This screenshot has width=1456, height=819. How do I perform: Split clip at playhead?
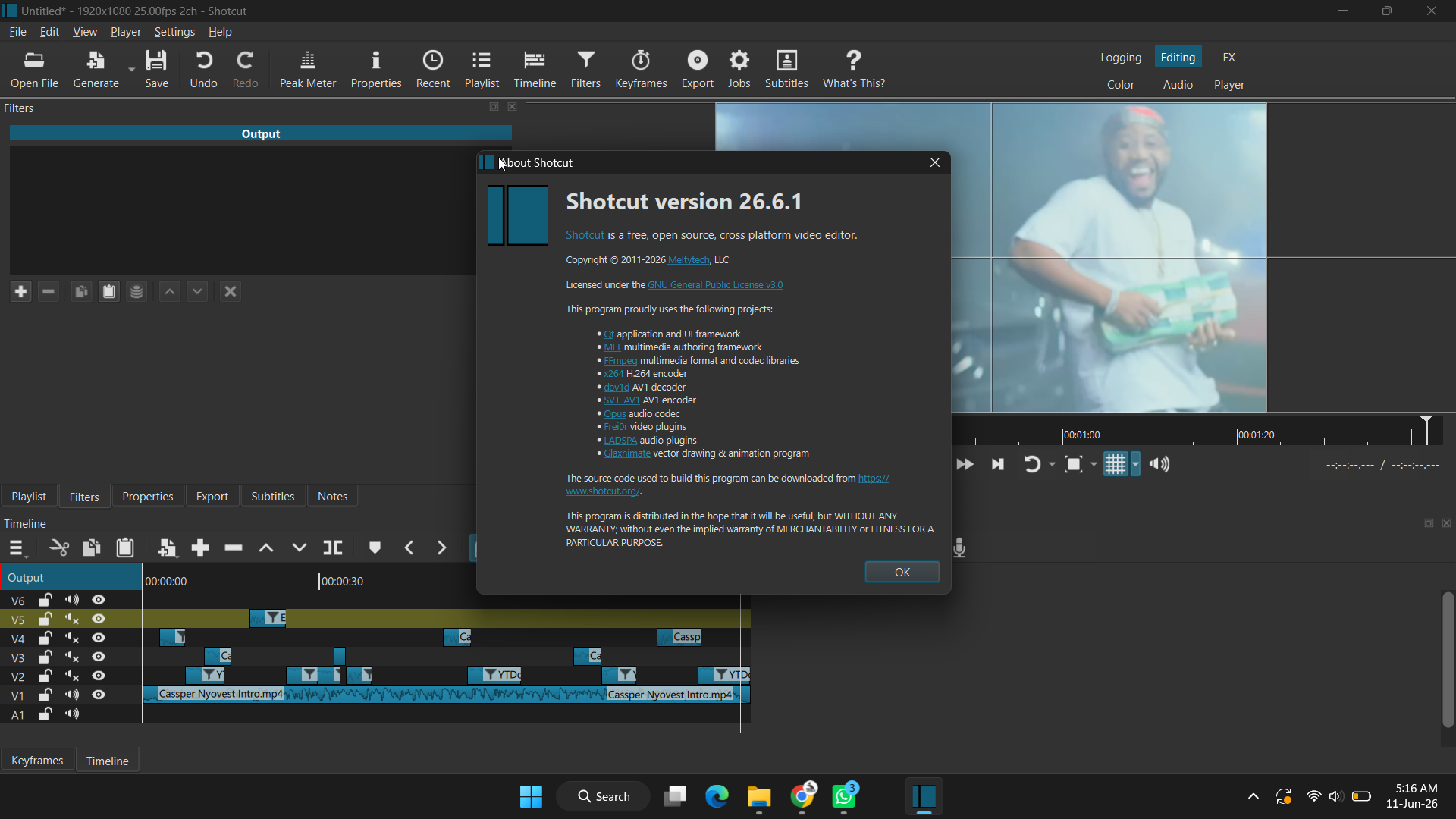[333, 548]
